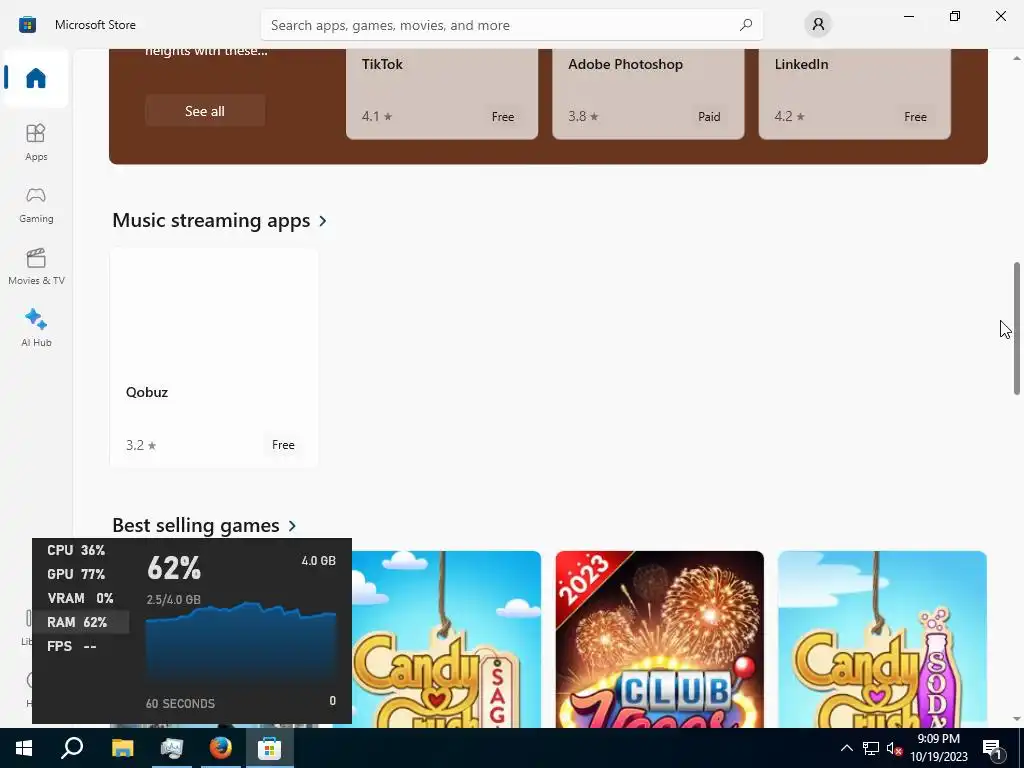Screen dimensions: 1024x768
Task: Open the taskbar clock showing 9:09 PM
Action: point(938,748)
